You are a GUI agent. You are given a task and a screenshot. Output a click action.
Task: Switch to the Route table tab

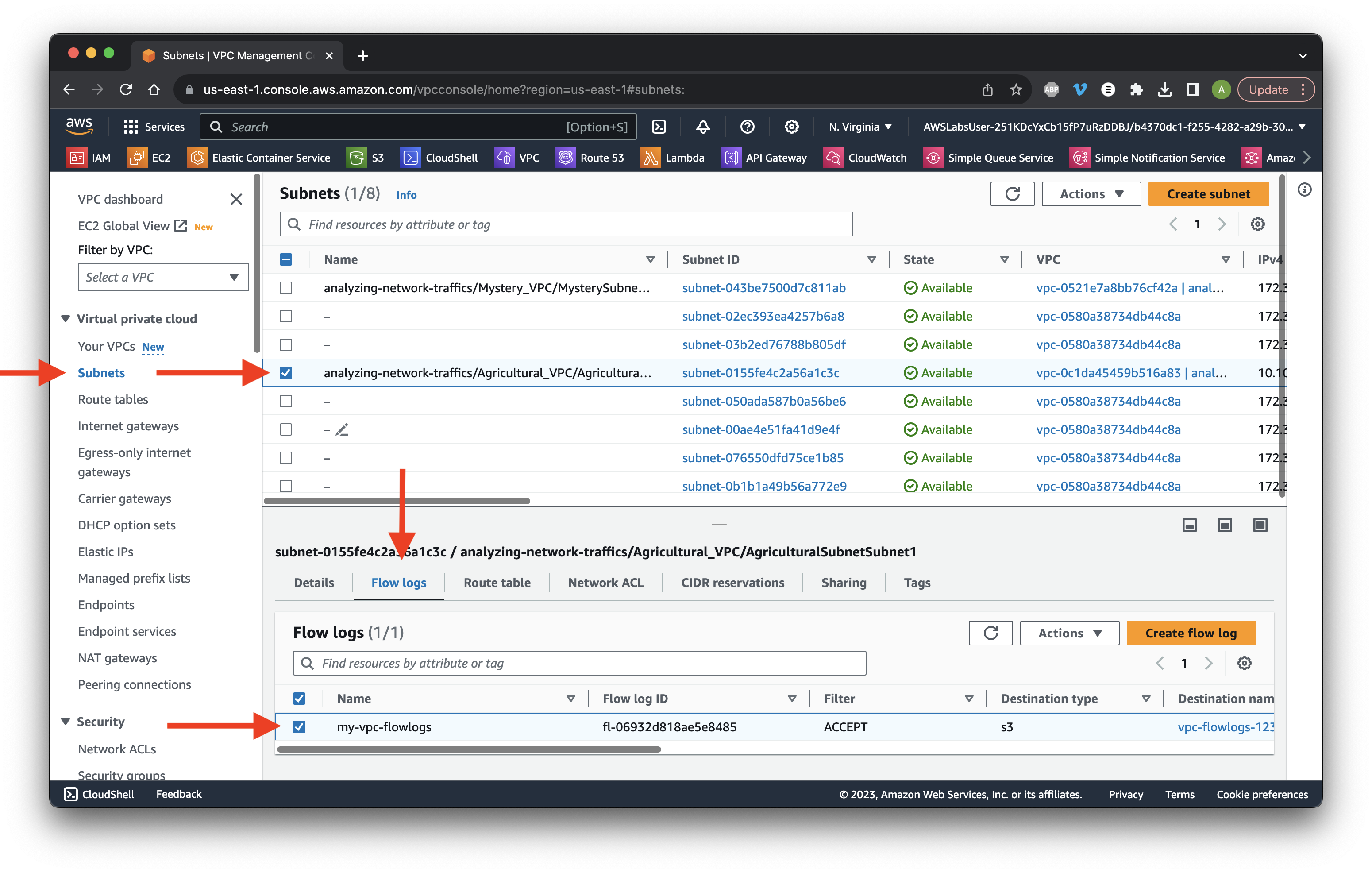point(497,583)
